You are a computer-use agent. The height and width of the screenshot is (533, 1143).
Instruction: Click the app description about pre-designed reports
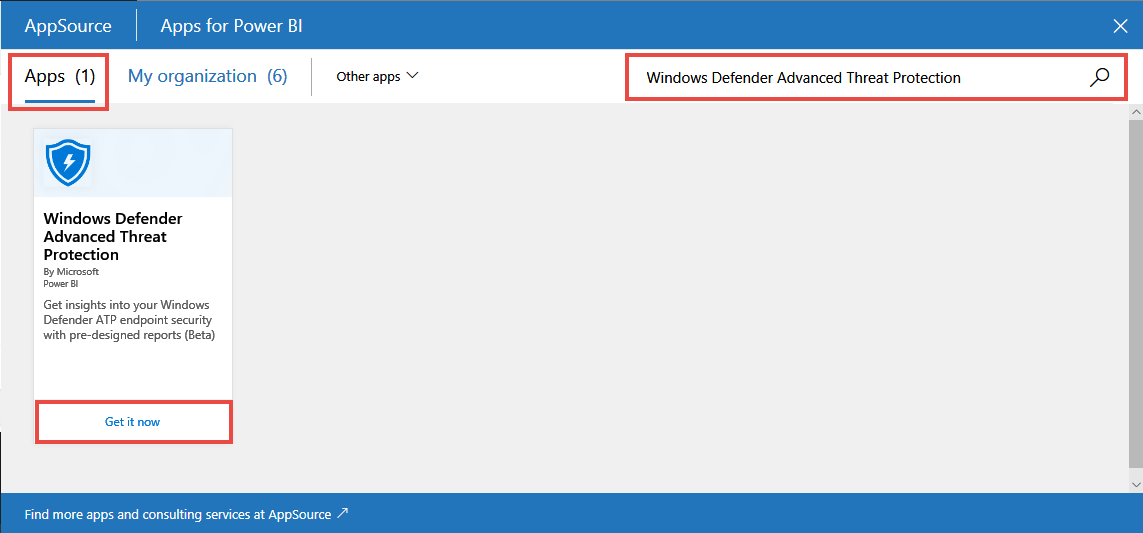click(x=129, y=320)
